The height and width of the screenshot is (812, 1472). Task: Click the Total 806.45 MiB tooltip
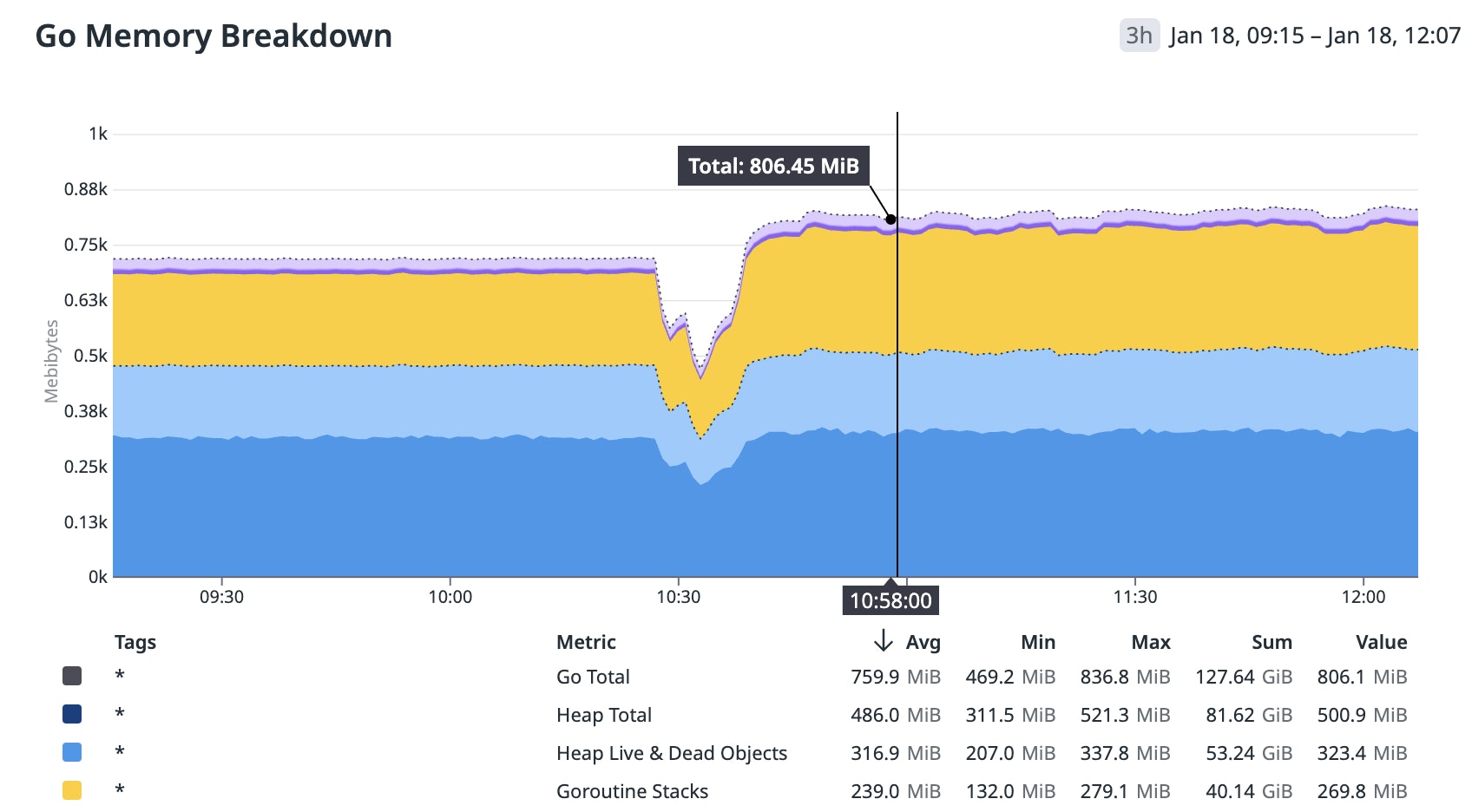773,166
